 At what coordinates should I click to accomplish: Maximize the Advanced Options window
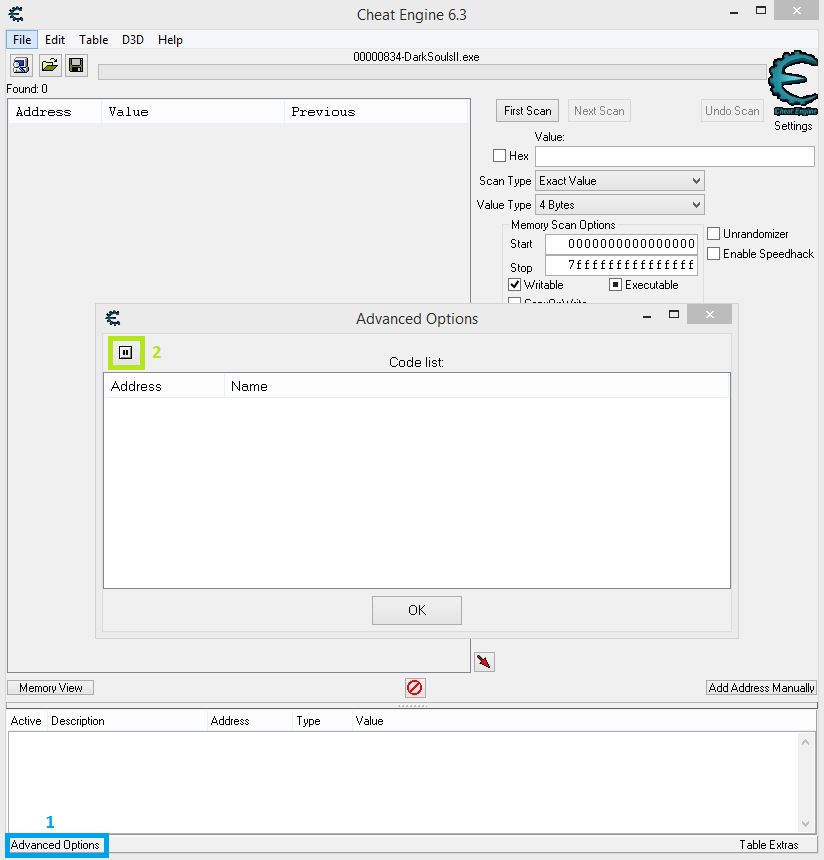click(674, 314)
